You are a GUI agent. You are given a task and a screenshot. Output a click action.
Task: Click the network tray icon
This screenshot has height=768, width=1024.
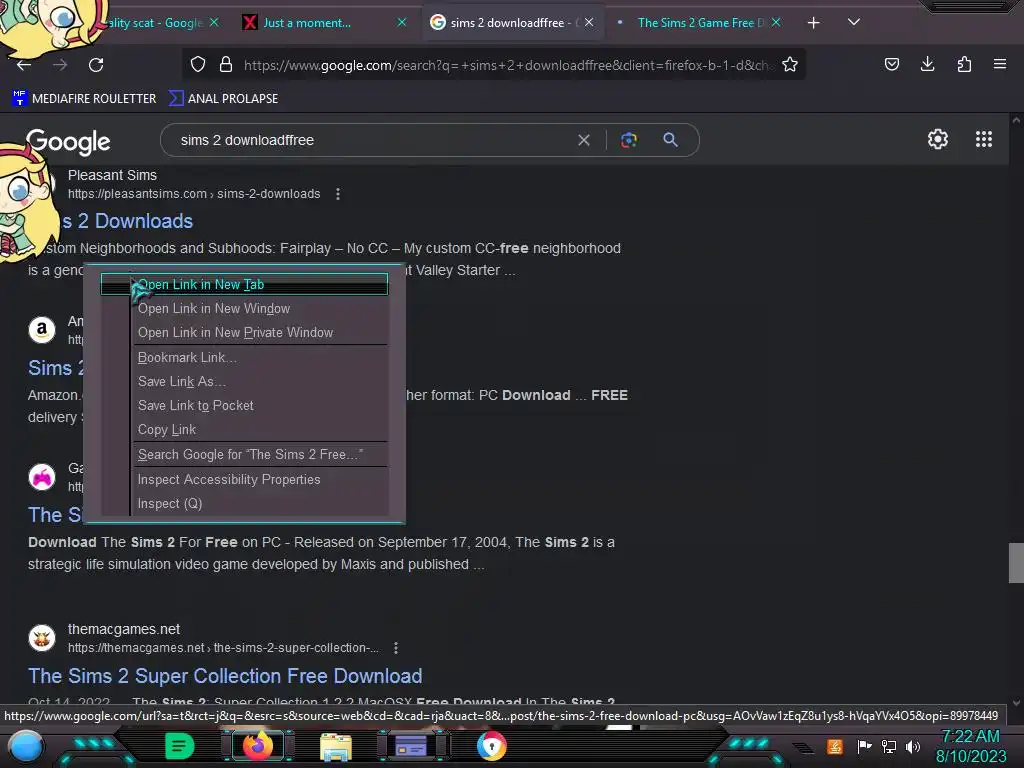889,746
